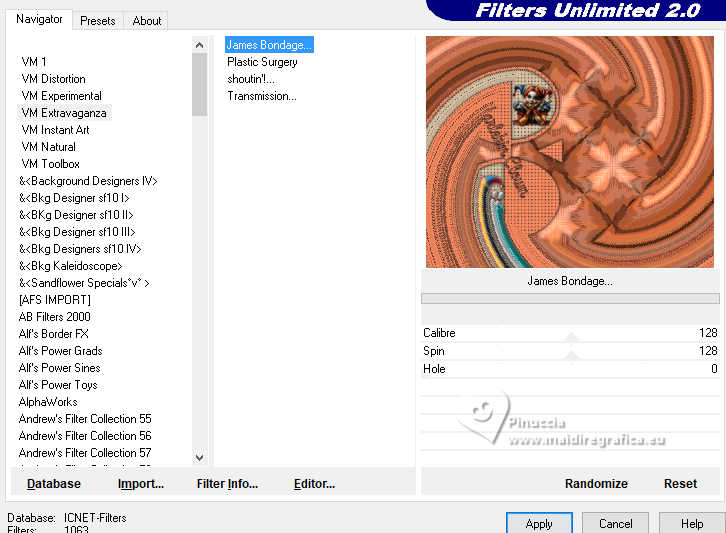Open the Help button
This screenshot has width=726, height=533.
pyautogui.click(x=692, y=524)
